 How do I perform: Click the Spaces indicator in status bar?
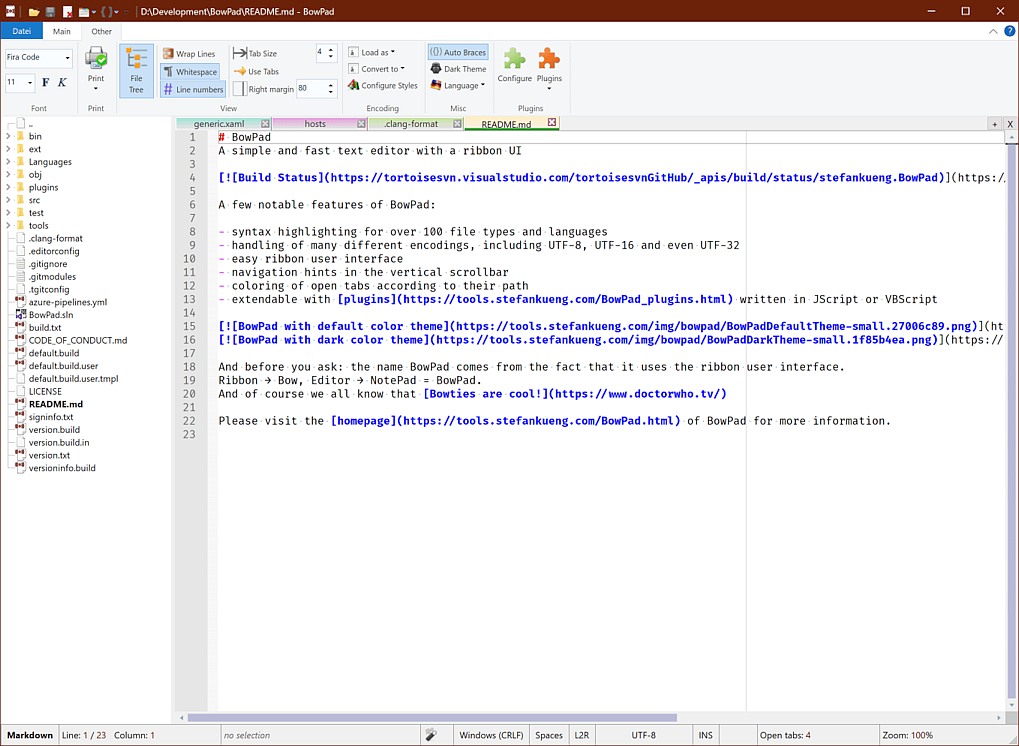point(549,735)
